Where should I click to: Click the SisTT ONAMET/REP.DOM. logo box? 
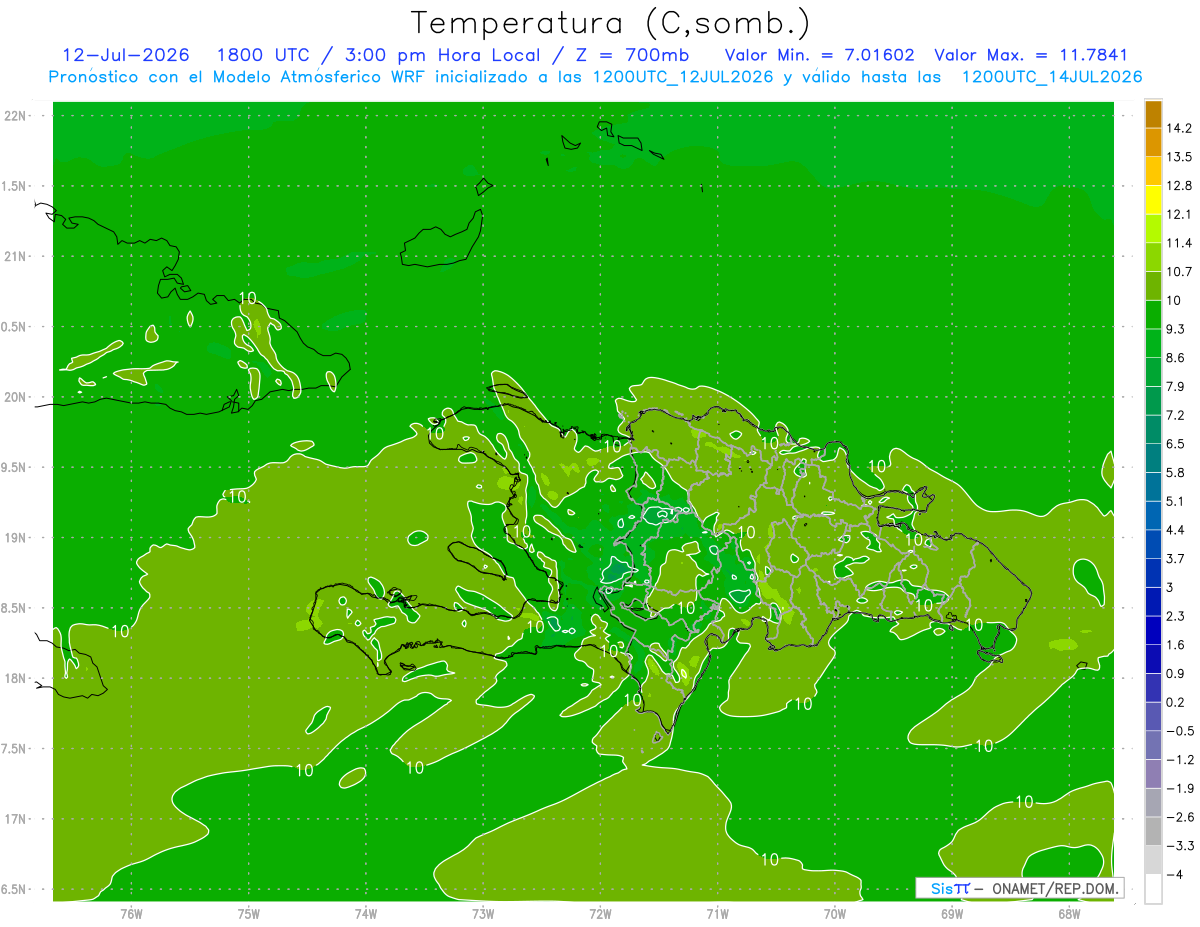(1020, 888)
